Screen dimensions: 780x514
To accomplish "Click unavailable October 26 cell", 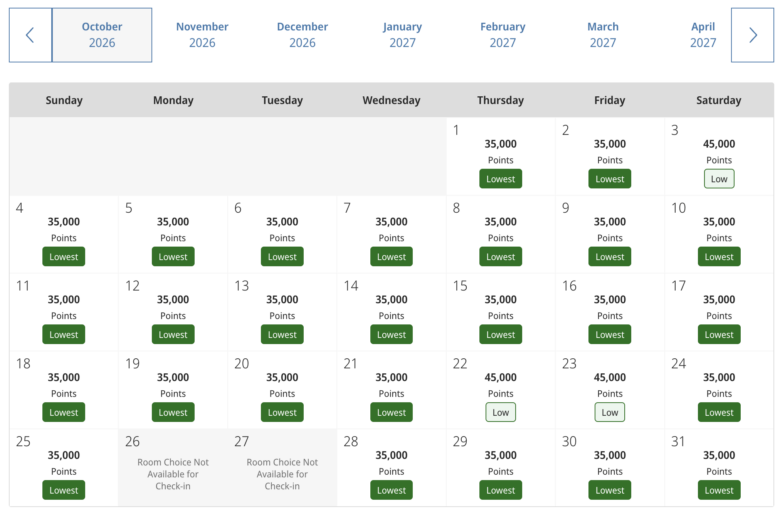I will pos(173,468).
